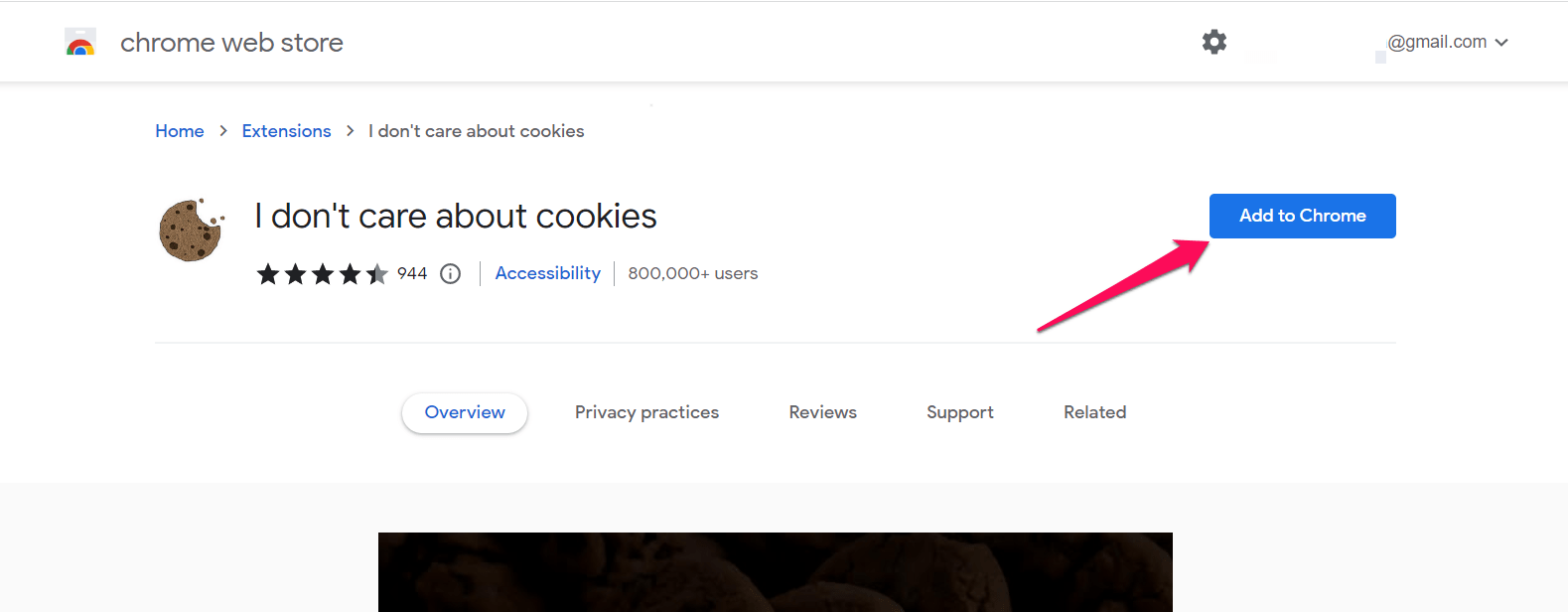The image size is (1568, 612).
Task: Click the cookie extension icon
Action: [192, 229]
